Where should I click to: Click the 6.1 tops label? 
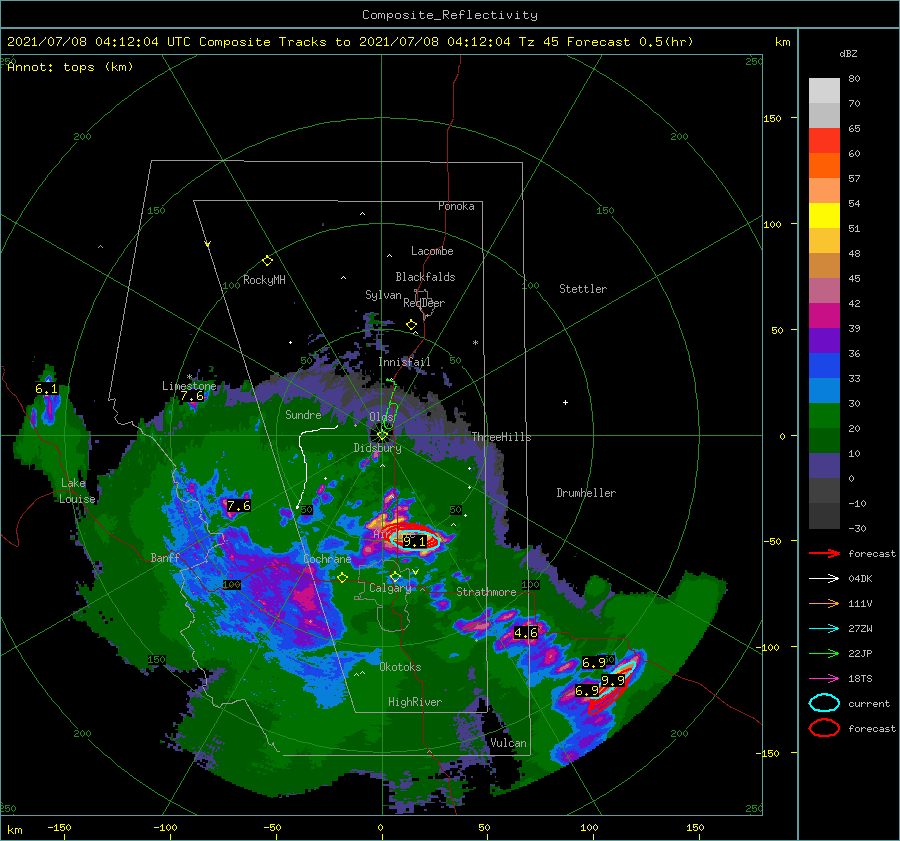(x=46, y=389)
